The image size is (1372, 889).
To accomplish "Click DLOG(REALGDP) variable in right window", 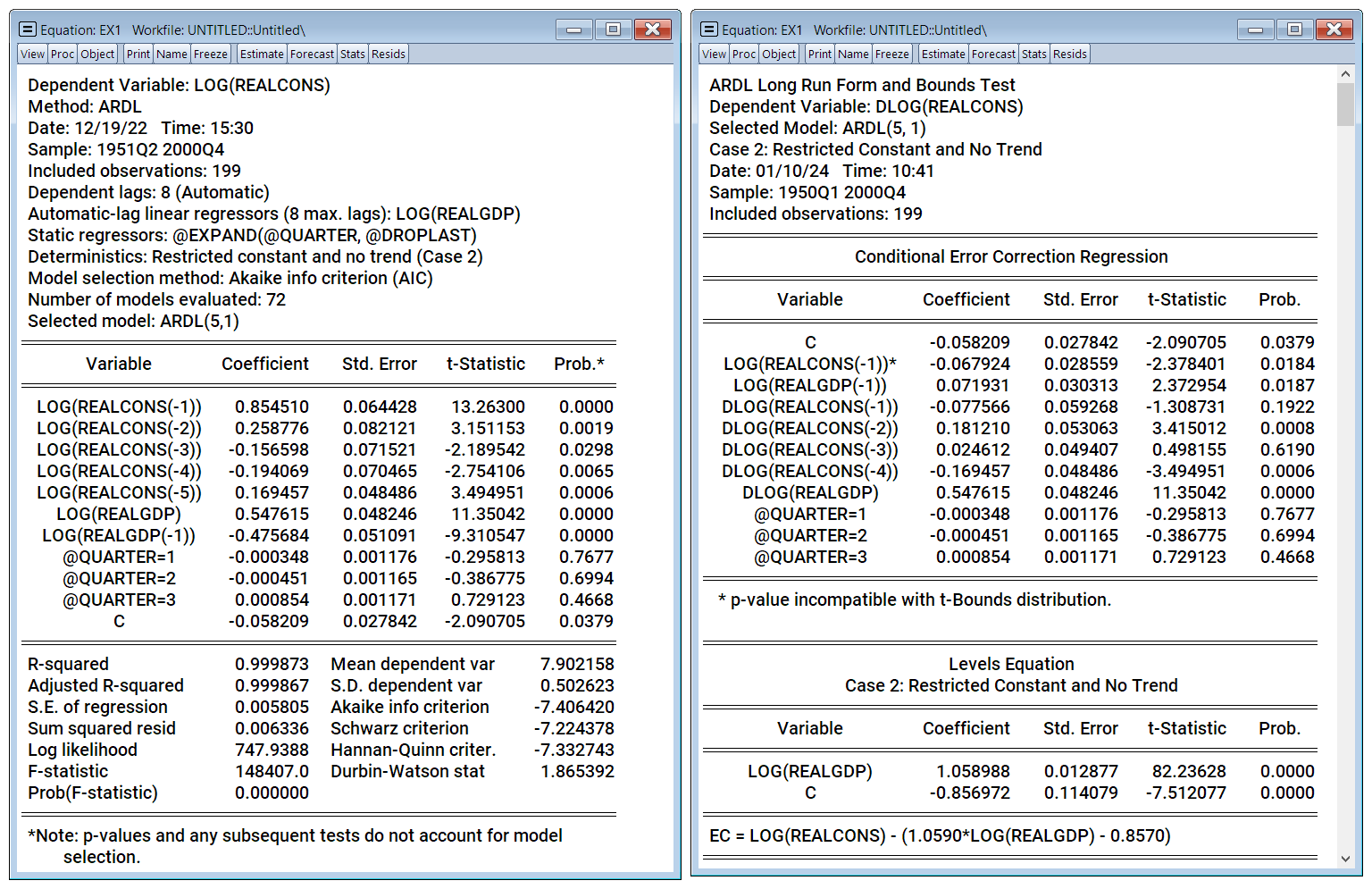I will pyautogui.click(x=810, y=492).
